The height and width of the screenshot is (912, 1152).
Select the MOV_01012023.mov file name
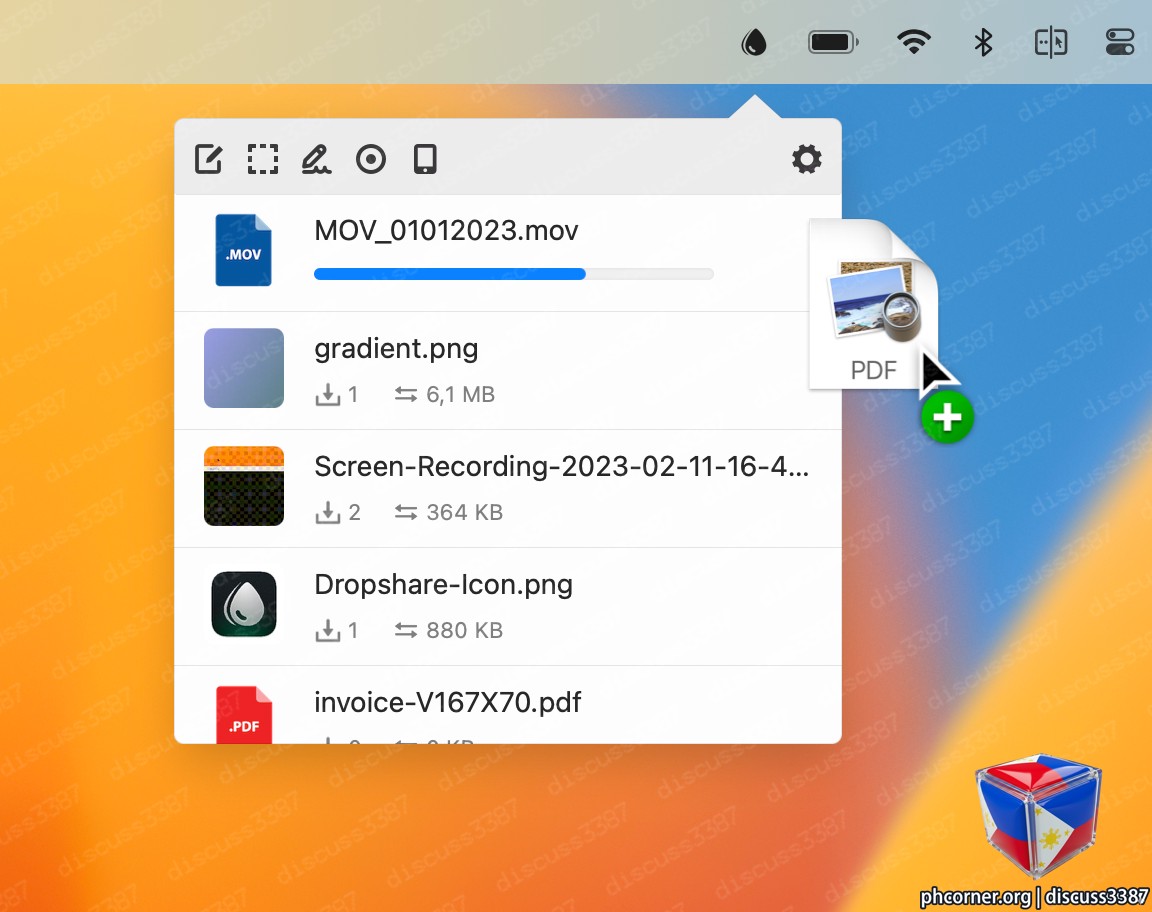coord(446,231)
